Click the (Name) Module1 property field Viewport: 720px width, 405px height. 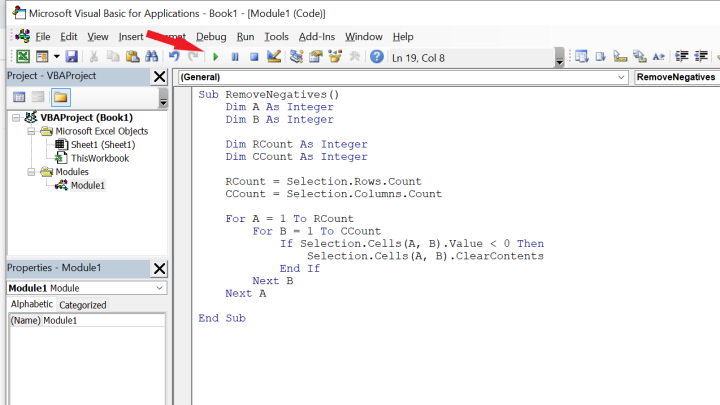click(87, 321)
